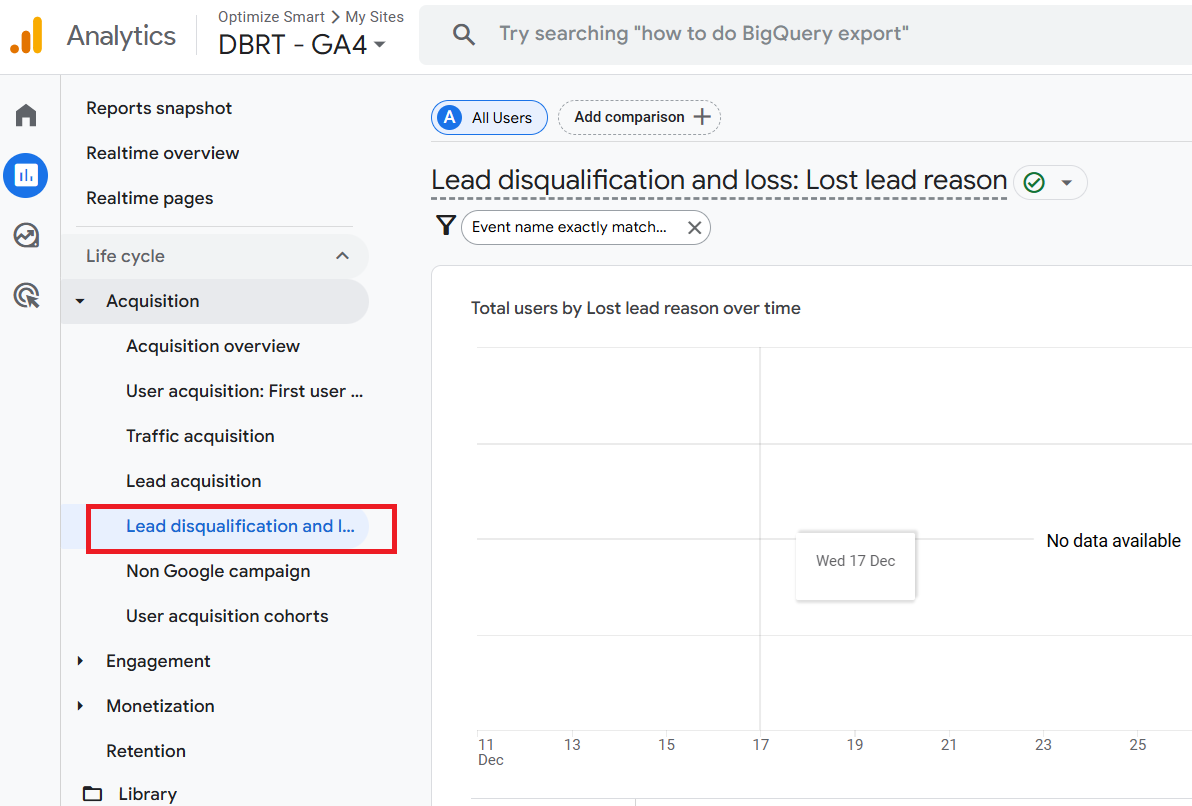Open Realtime overview report

pos(163,153)
